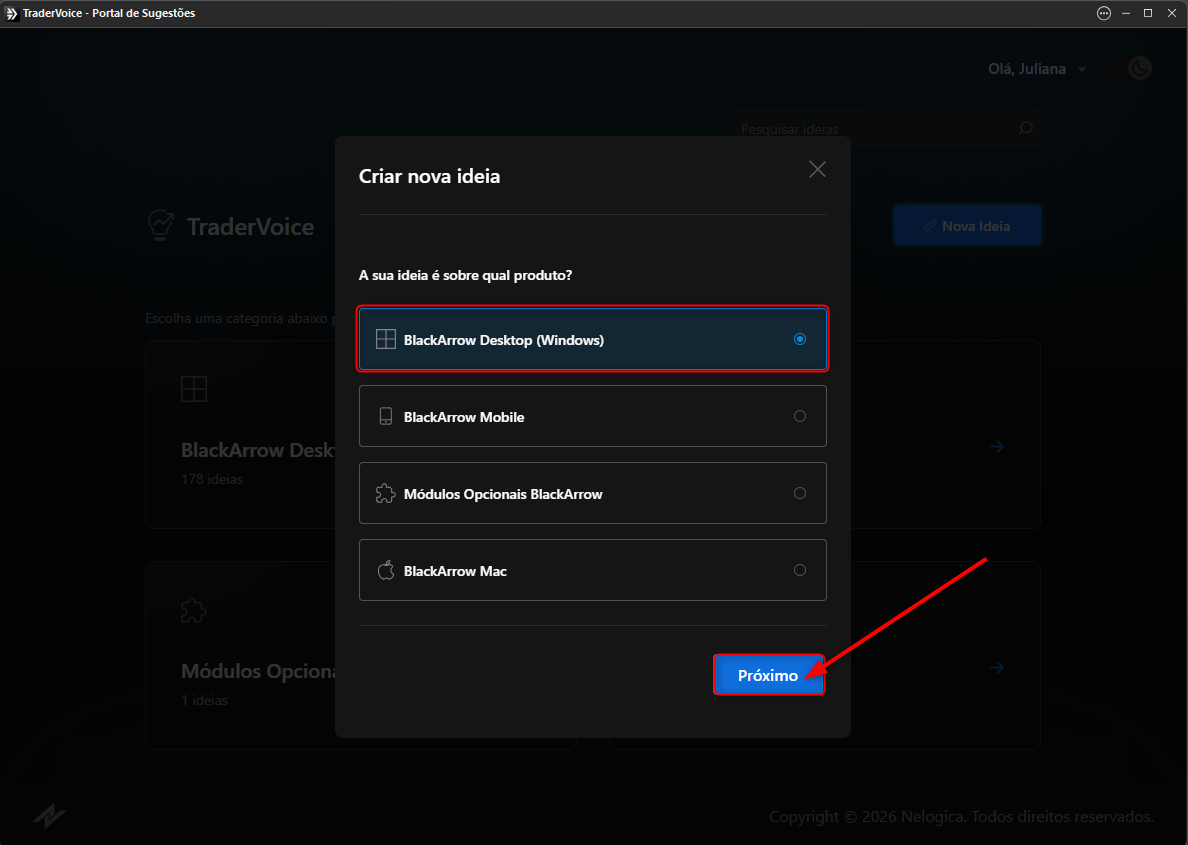Click the search magnifier icon

click(1025, 128)
